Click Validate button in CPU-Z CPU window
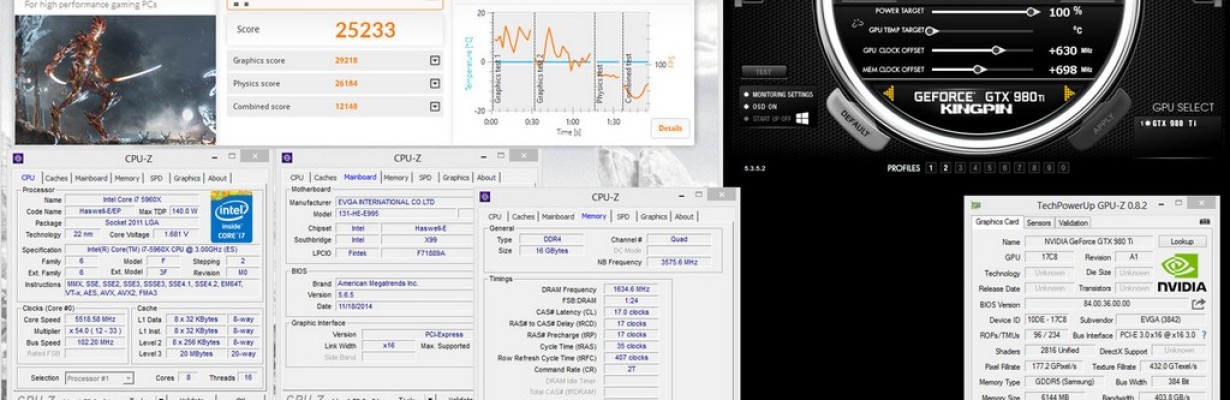The image size is (1230, 400). (x=190, y=398)
